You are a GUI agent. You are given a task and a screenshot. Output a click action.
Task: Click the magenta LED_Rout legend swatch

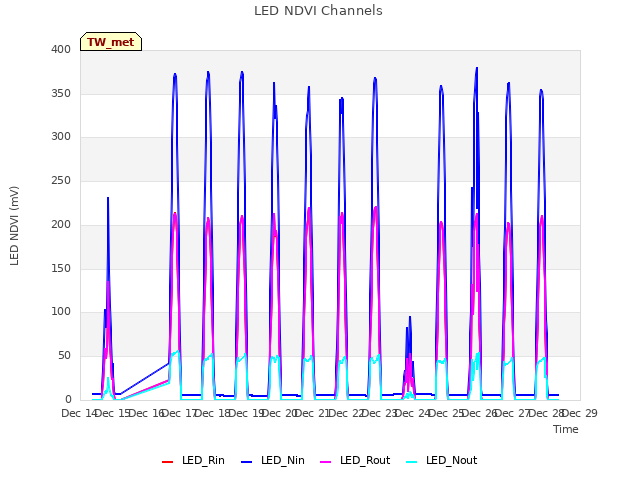326,462
